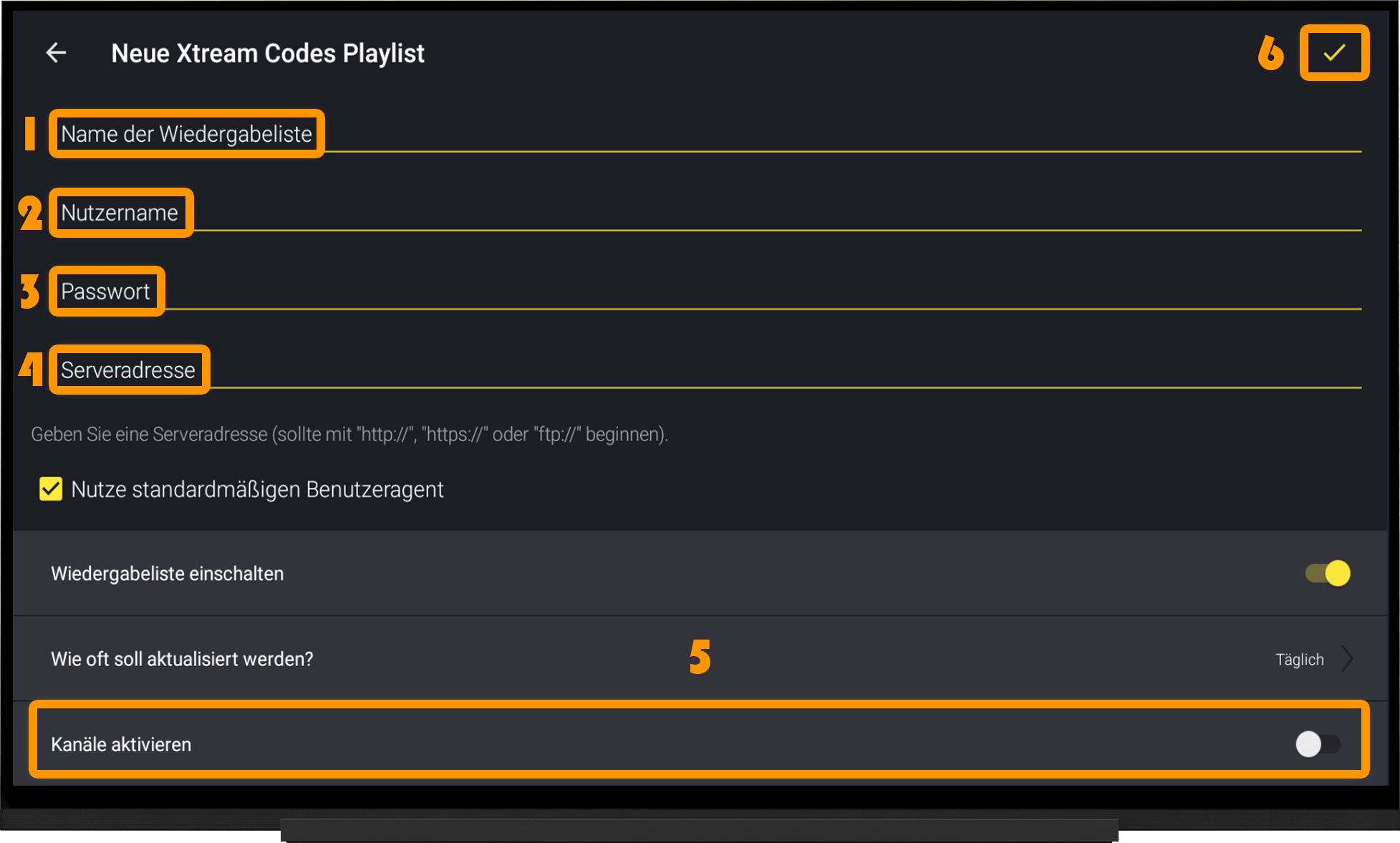Go back using the arrow icon

pos(56,52)
